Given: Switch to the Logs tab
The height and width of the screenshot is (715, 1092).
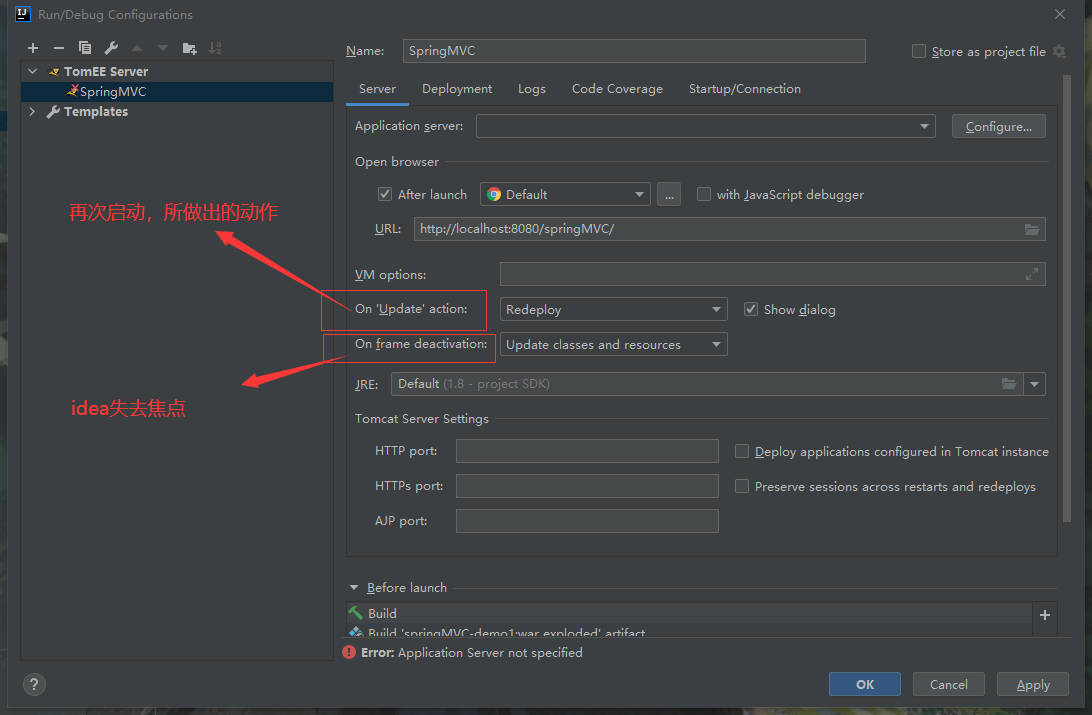Looking at the screenshot, I should tap(531, 89).
